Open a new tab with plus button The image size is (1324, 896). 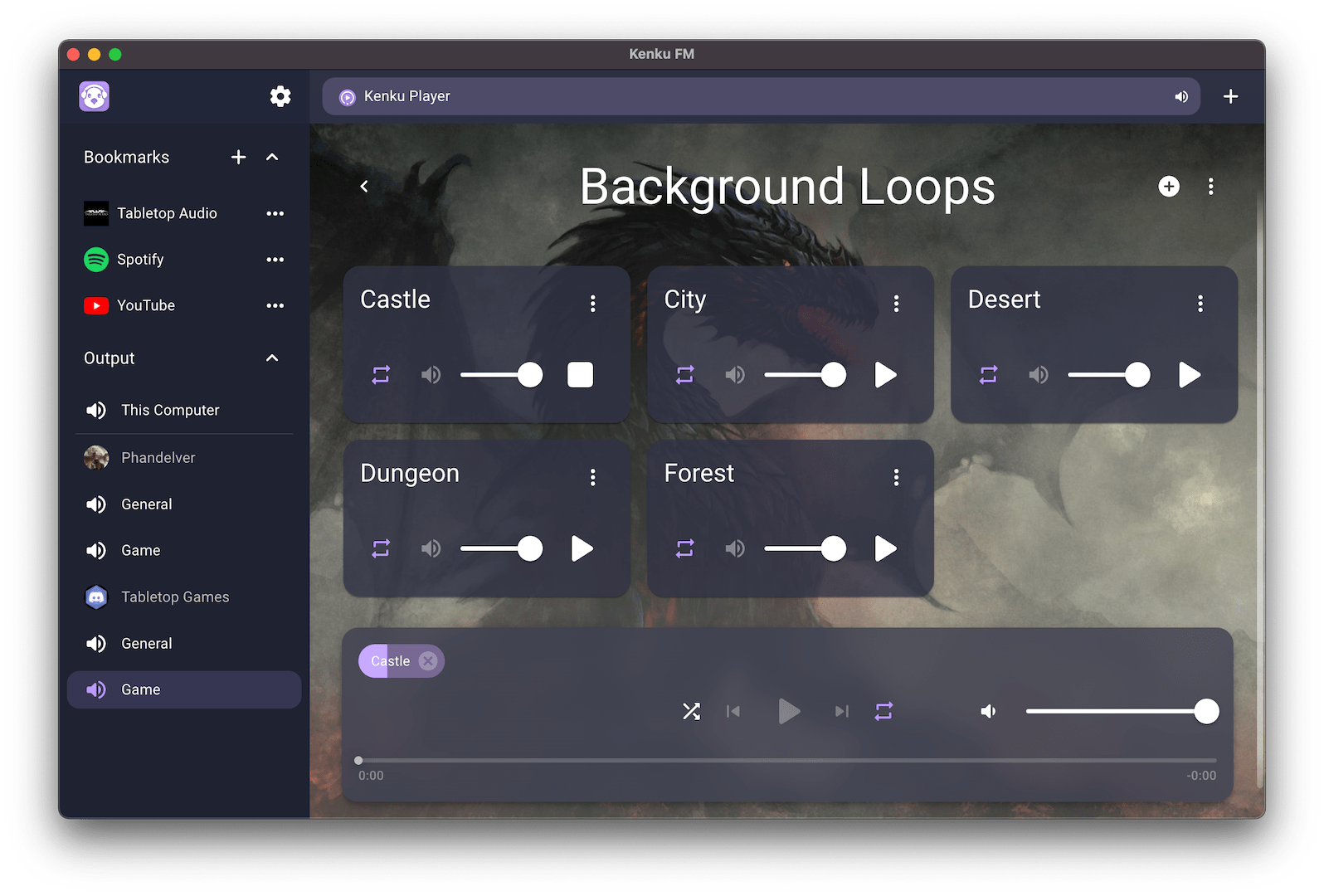point(1230,96)
